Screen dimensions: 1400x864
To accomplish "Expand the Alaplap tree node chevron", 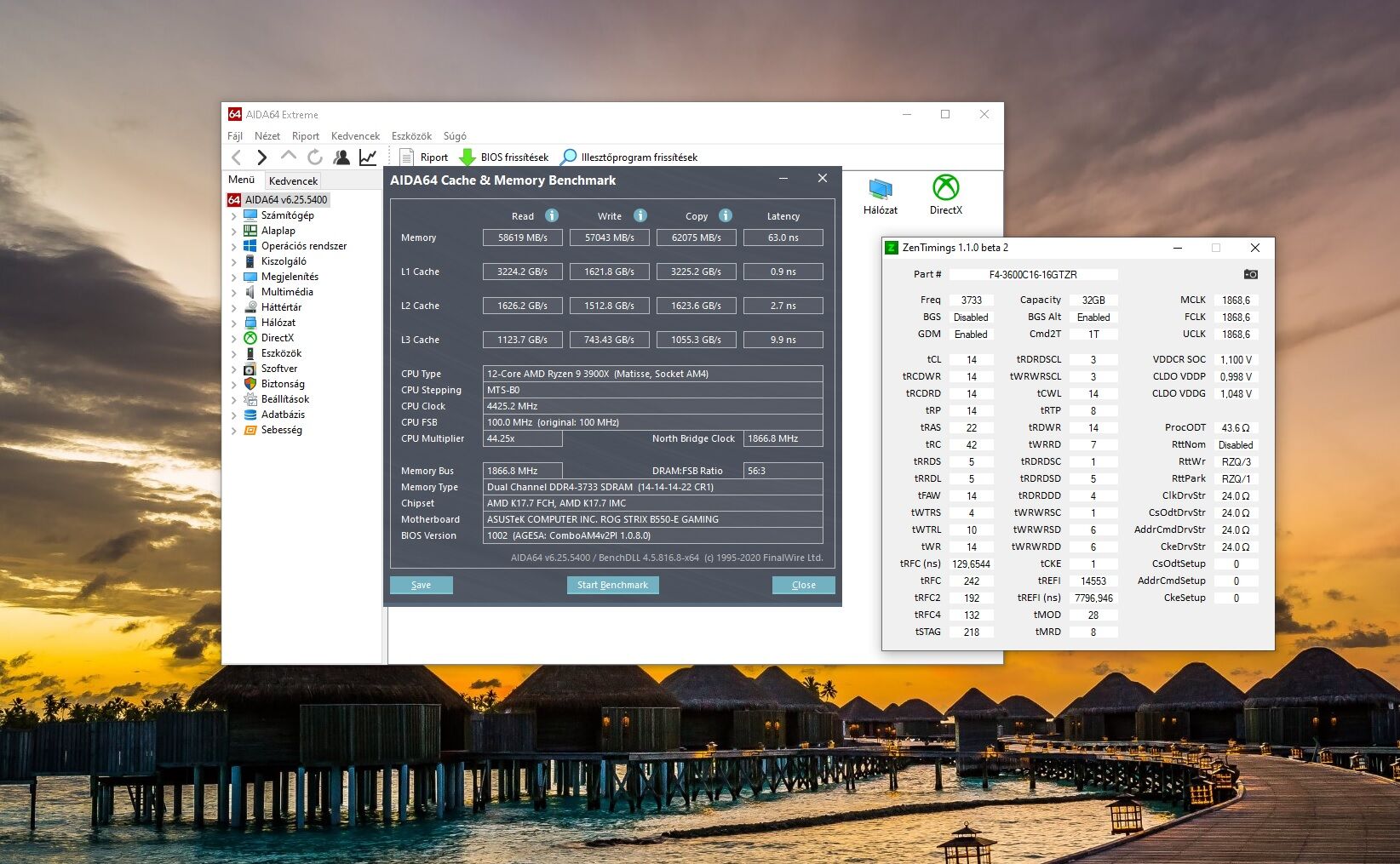I will pos(234,232).
